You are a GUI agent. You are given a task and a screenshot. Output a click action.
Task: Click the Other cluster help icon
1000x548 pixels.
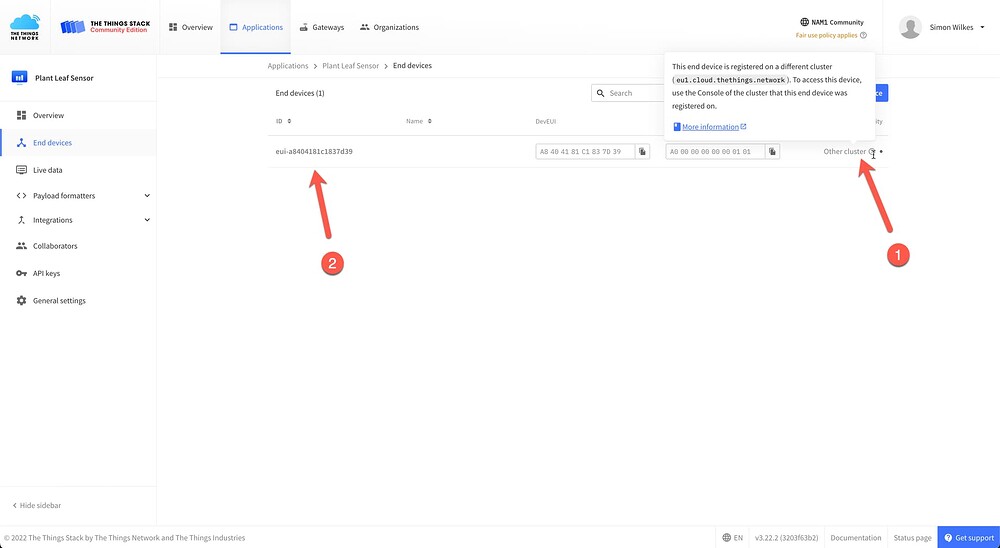click(x=872, y=152)
